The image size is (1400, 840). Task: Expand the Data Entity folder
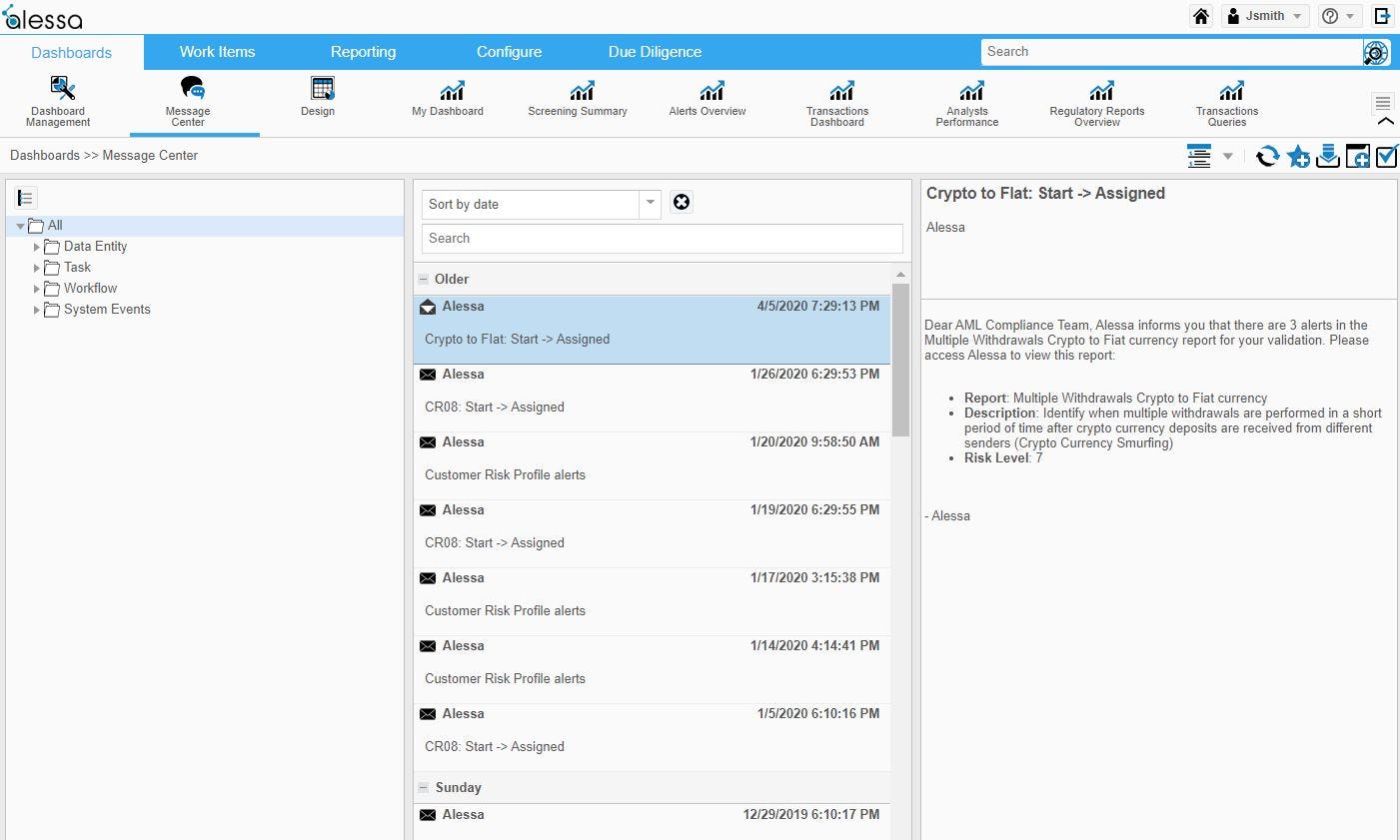point(37,247)
